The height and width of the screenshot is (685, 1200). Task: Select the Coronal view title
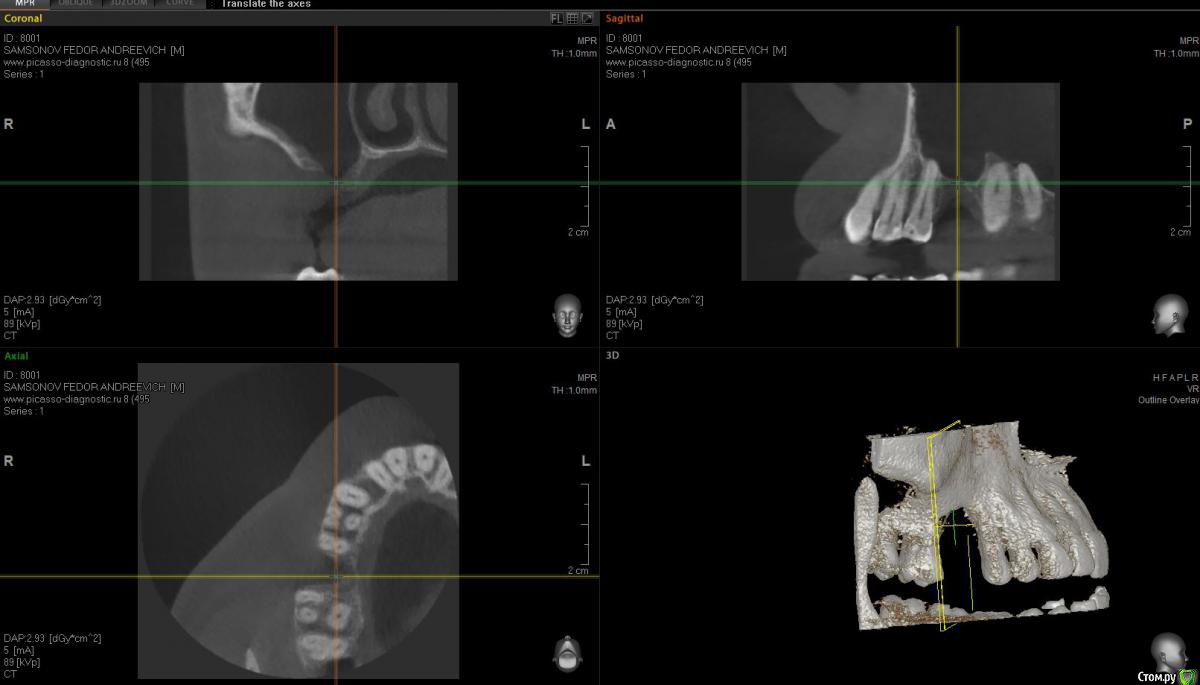[23, 18]
